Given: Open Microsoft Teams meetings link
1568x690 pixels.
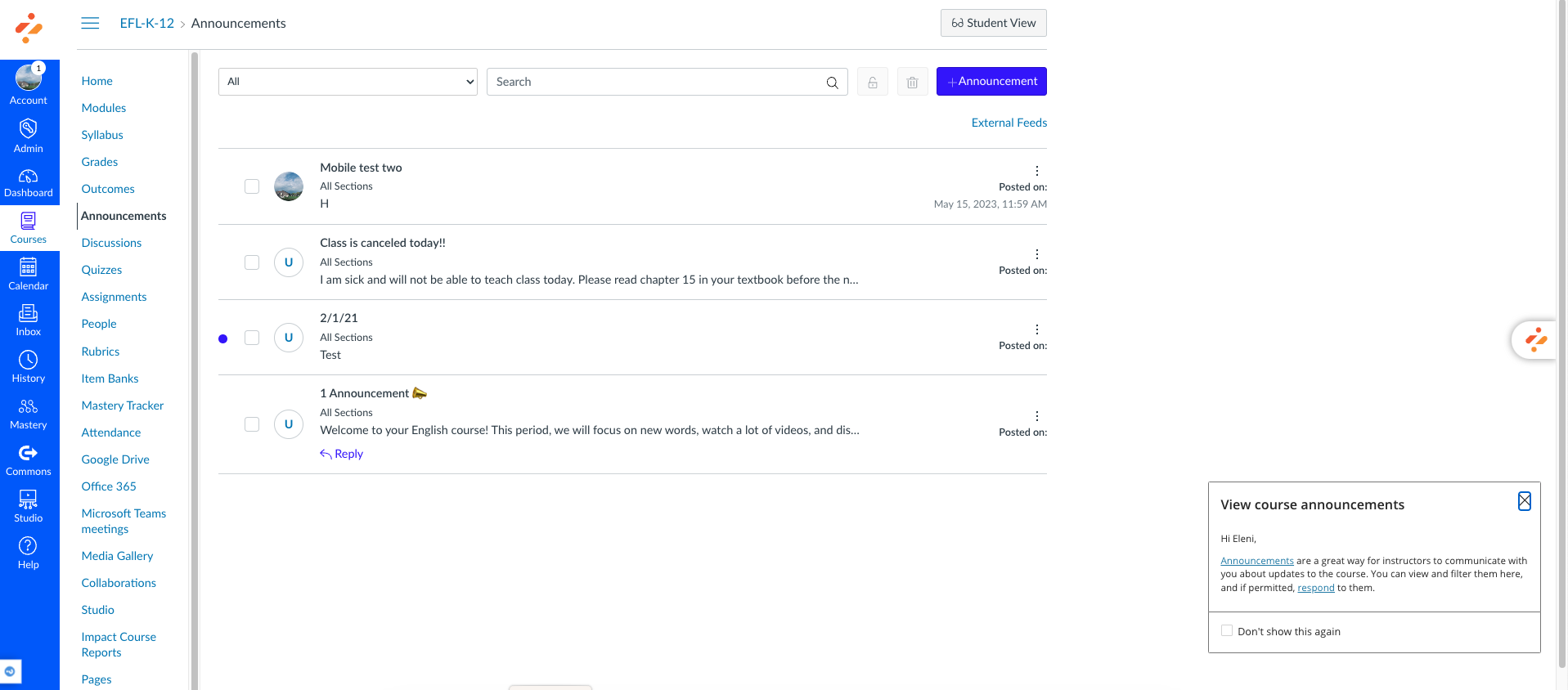Looking at the screenshot, I should (124, 521).
